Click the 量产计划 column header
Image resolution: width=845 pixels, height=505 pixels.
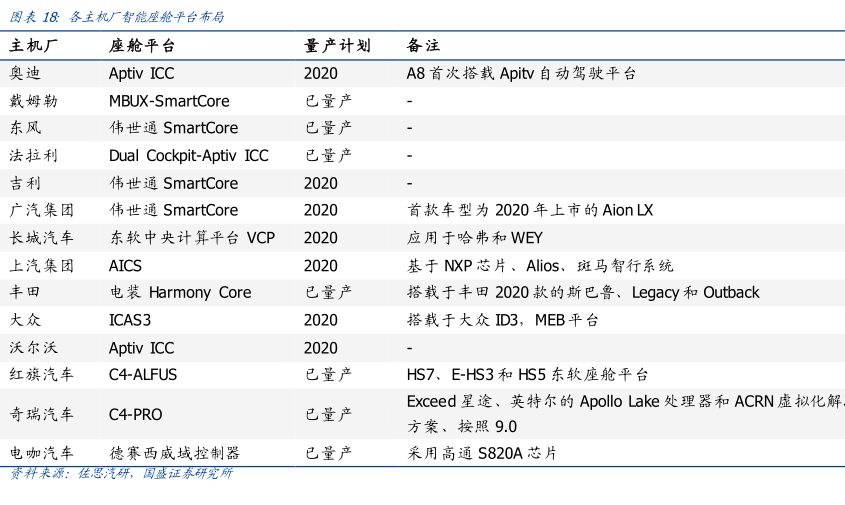coord(337,46)
